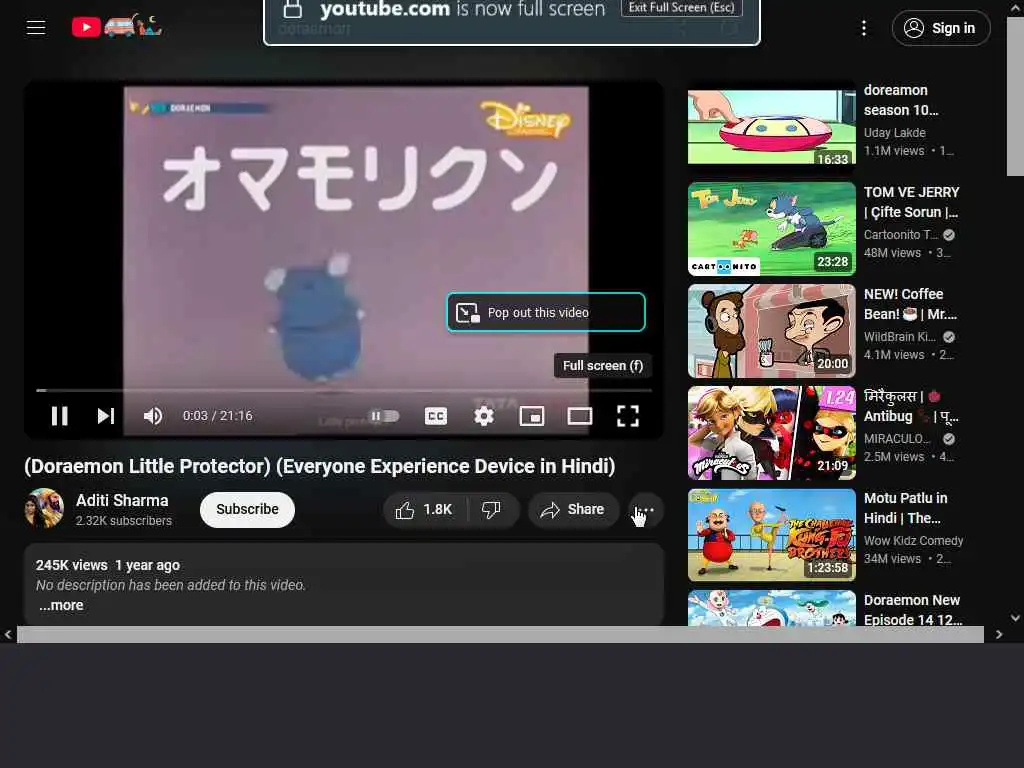
Task: Open the three-dot settings menu in header
Action: click(x=863, y=28)
